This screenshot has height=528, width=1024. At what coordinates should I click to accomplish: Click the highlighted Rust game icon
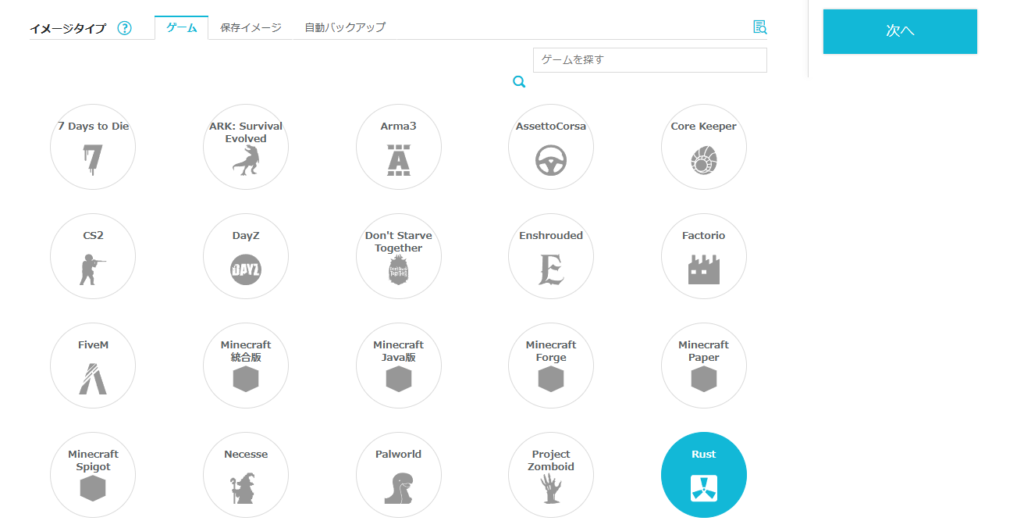coord(703,475)
